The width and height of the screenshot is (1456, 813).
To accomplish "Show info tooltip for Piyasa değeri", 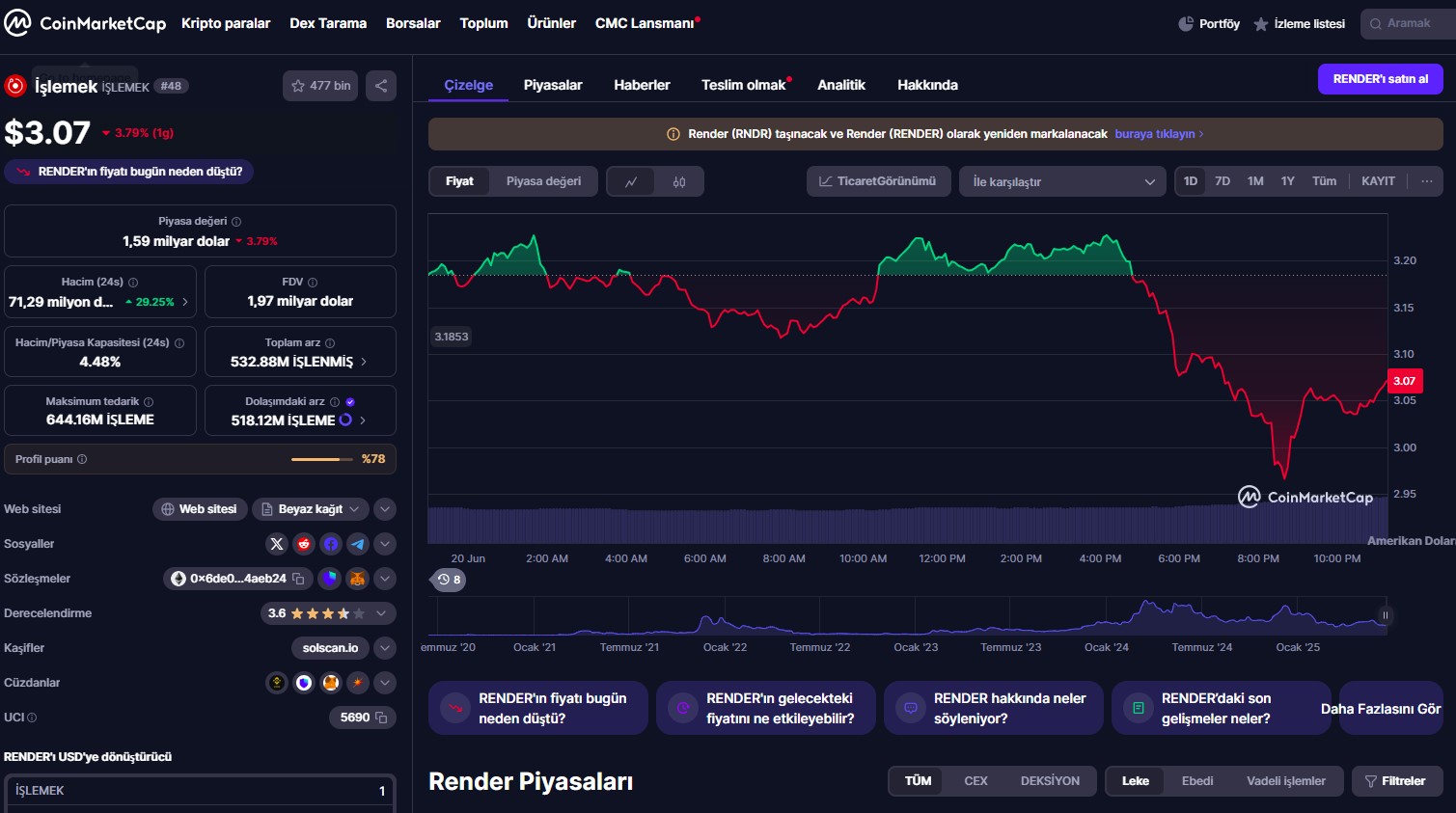I will [x=236, y=222].
